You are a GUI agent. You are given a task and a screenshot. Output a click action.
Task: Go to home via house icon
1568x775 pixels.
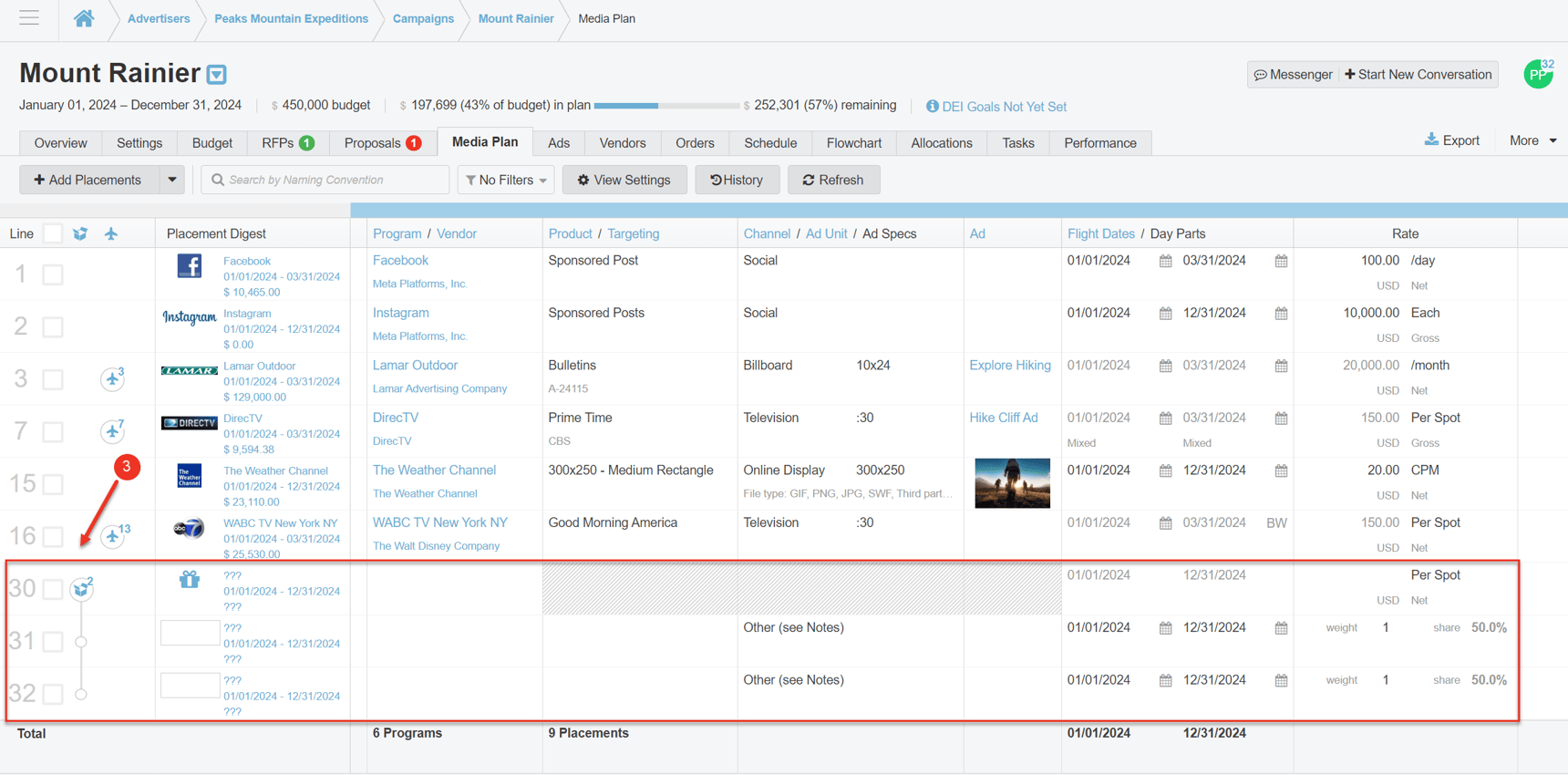coord(84,18)
